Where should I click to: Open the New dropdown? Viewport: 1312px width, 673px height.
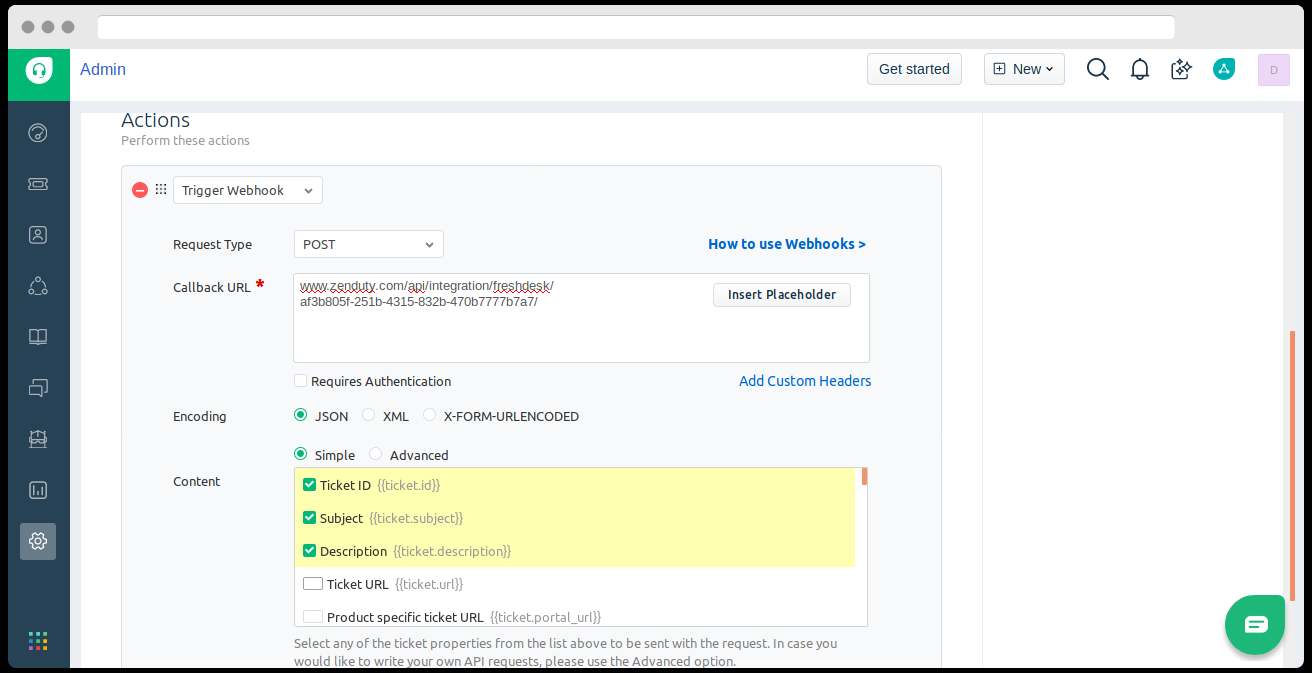click(1024, 69)
